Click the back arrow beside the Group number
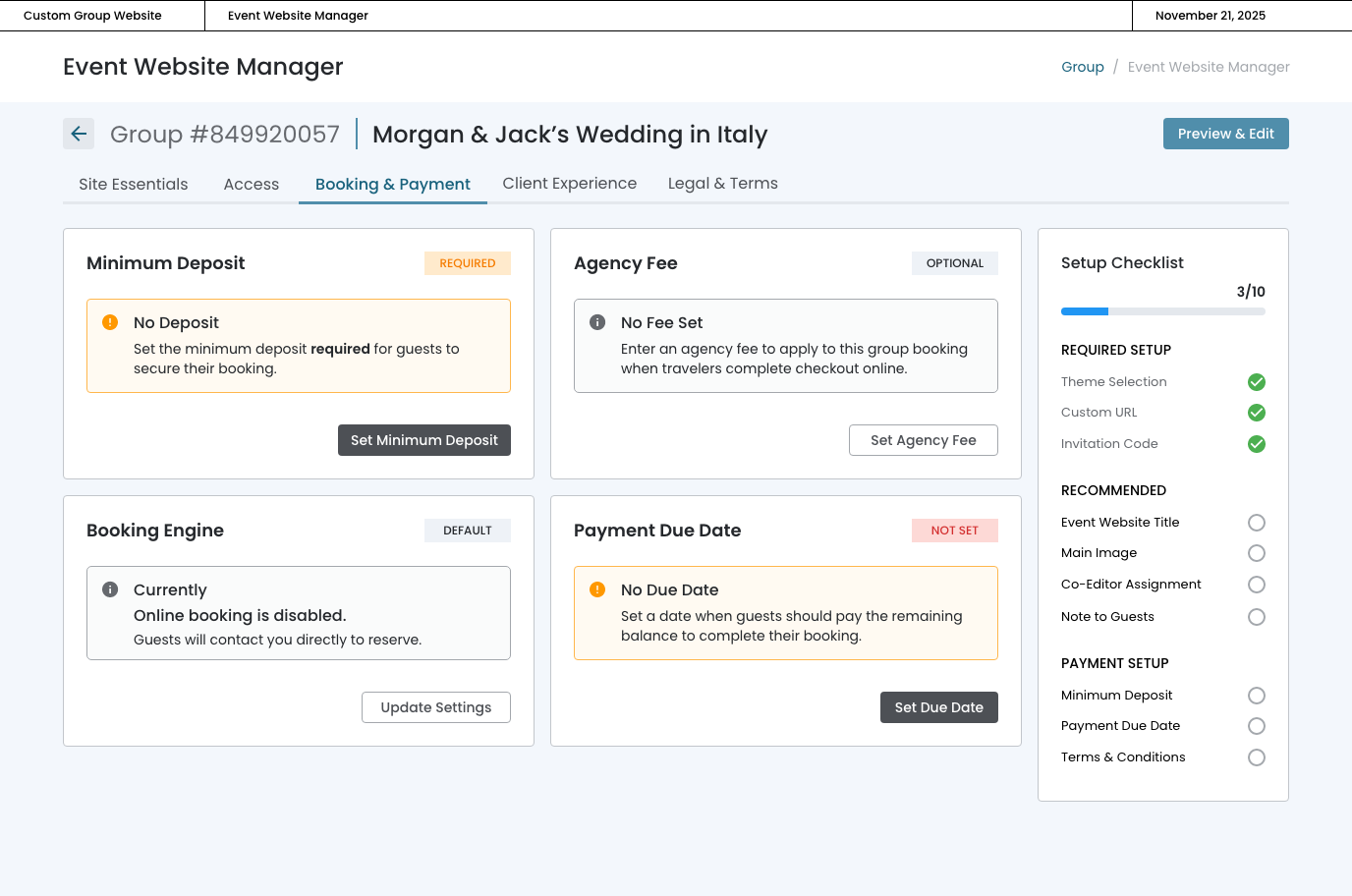 79,134
